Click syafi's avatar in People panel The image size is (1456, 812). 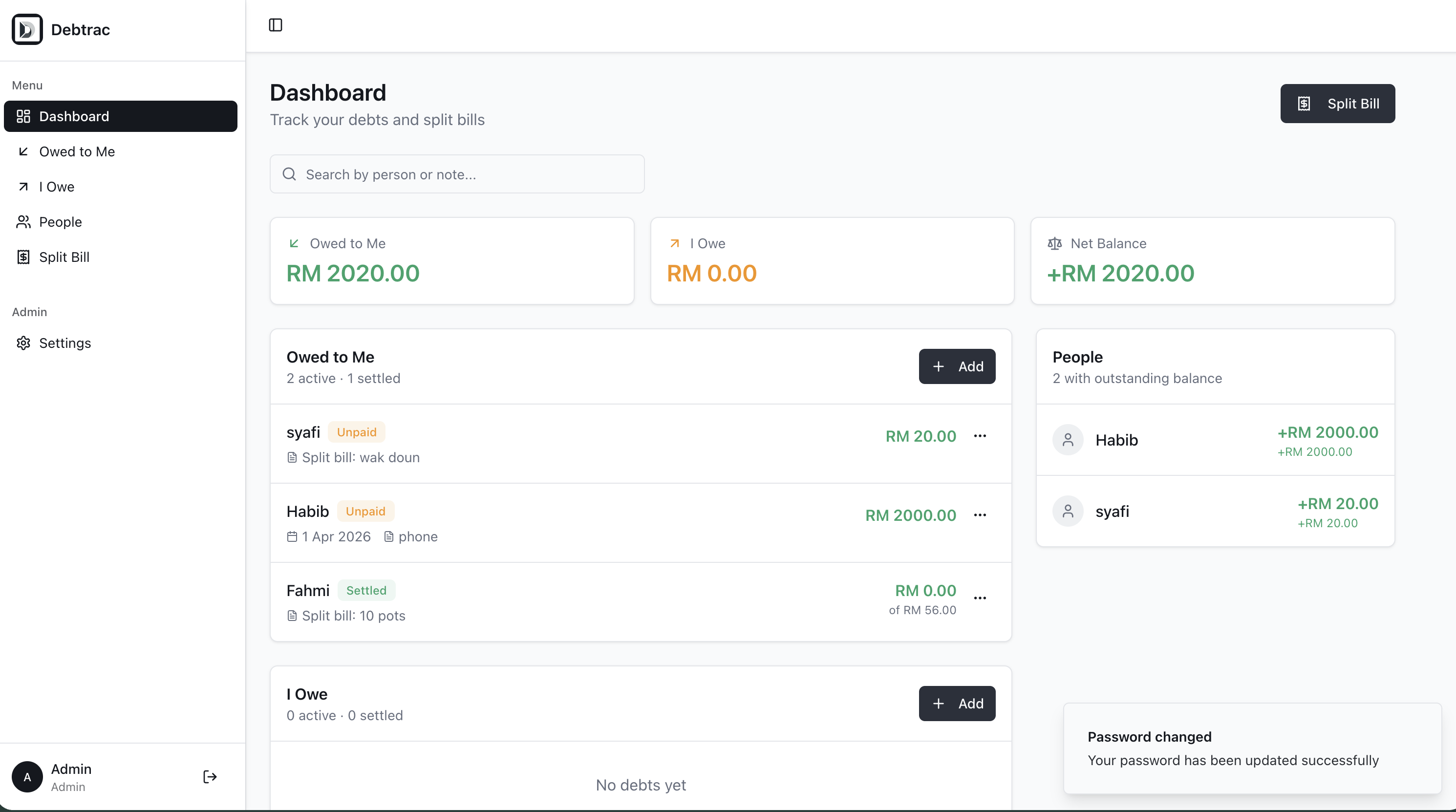point(1067,511)
